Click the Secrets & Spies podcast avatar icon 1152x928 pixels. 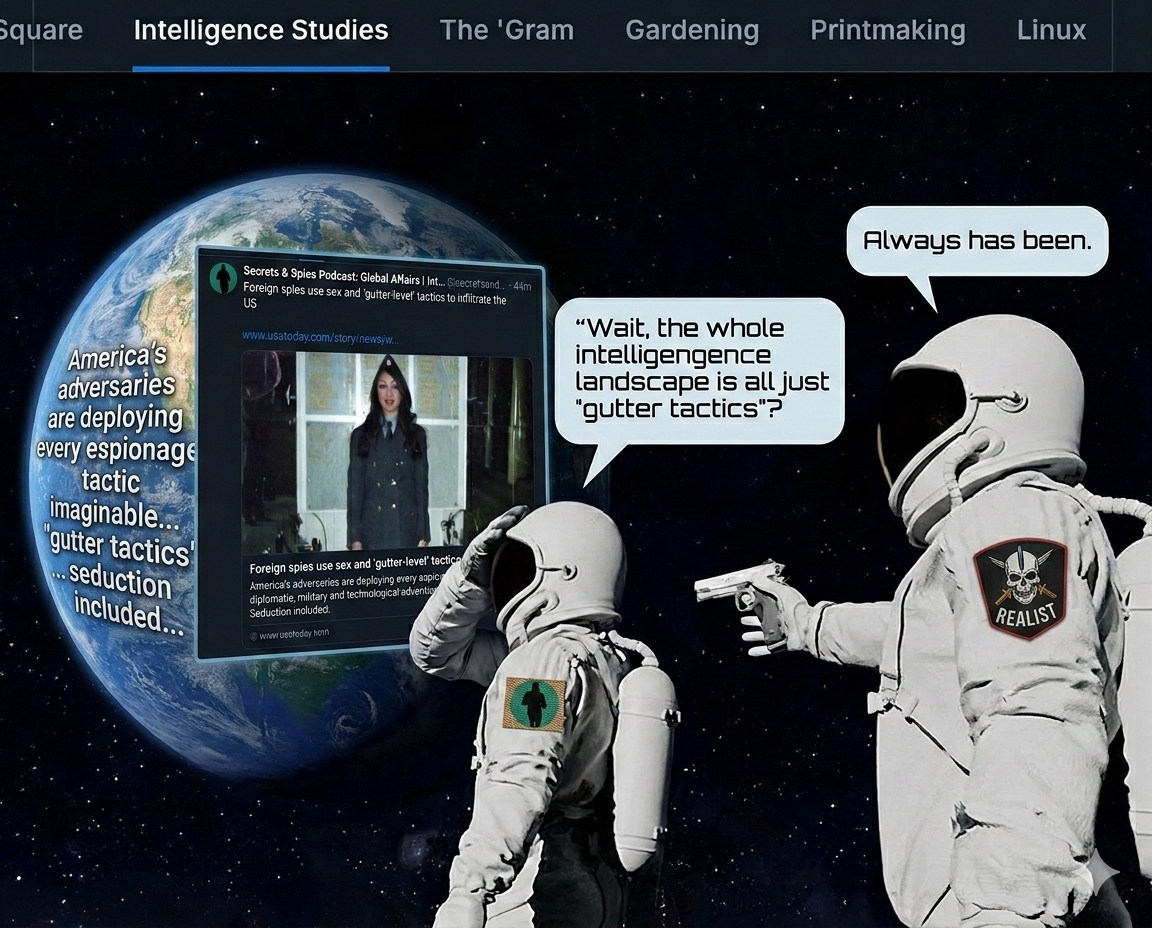click(223, 278)
